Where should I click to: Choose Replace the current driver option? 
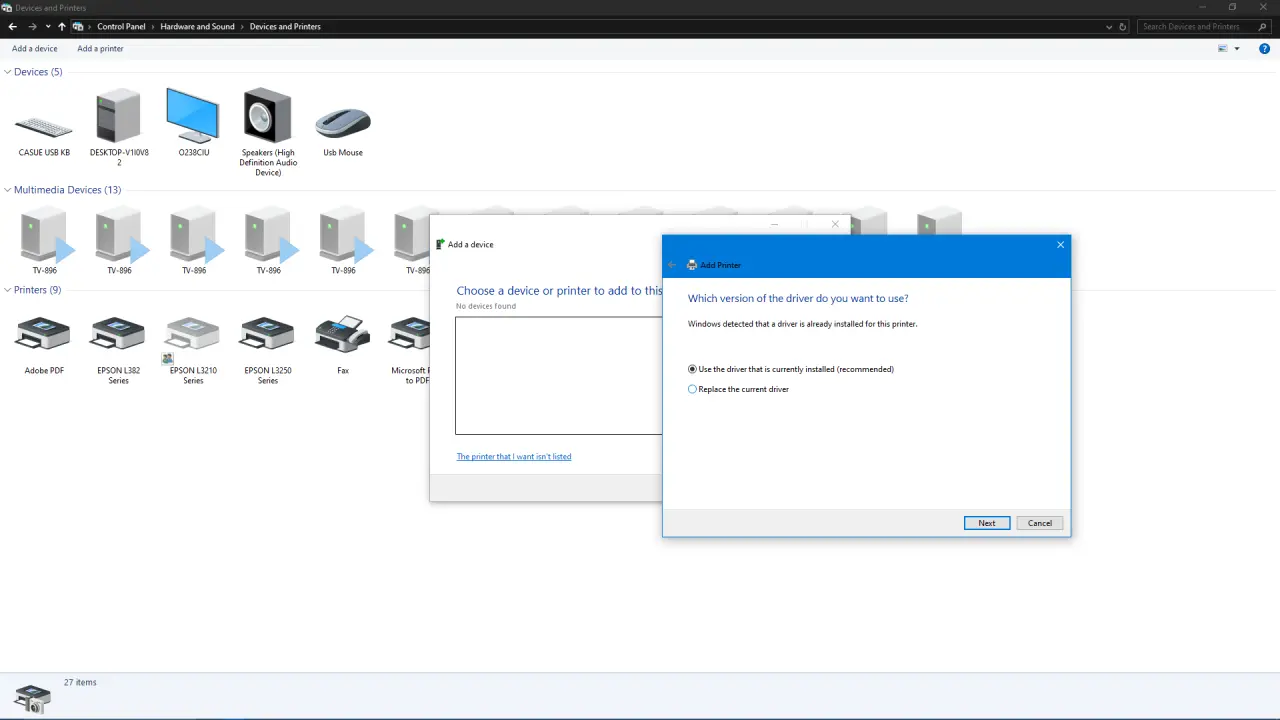pyautogui.click(x=738, y=389)
